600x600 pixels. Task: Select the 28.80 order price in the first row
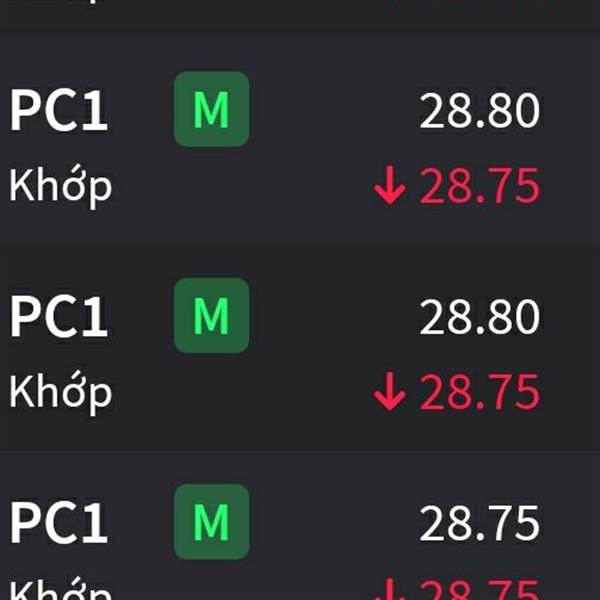(479, 111)
